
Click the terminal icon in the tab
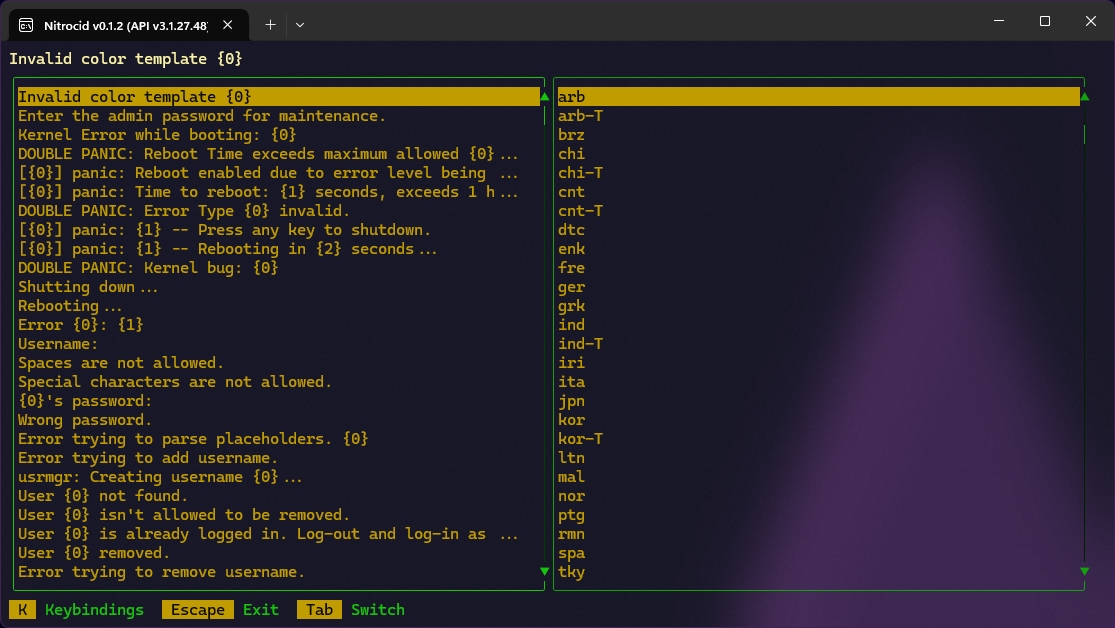pos(24,23)
